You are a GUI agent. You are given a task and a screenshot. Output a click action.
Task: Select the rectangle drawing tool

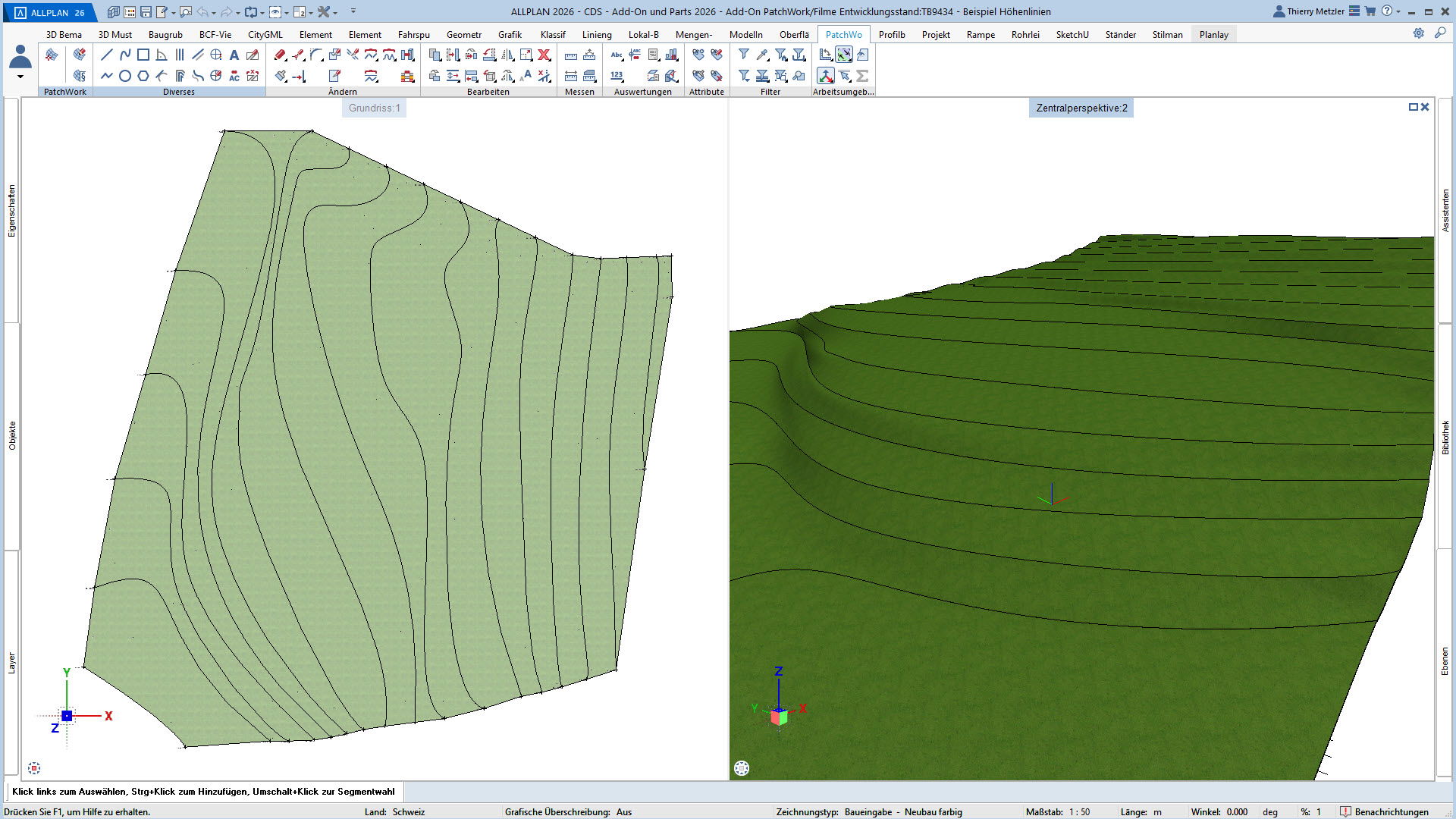click(x=143, y=55)
